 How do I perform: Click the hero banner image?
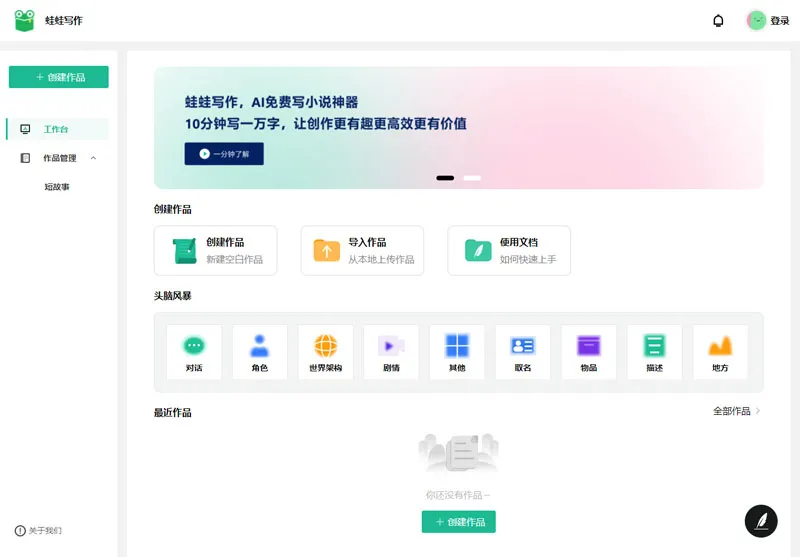pos(459,128)
